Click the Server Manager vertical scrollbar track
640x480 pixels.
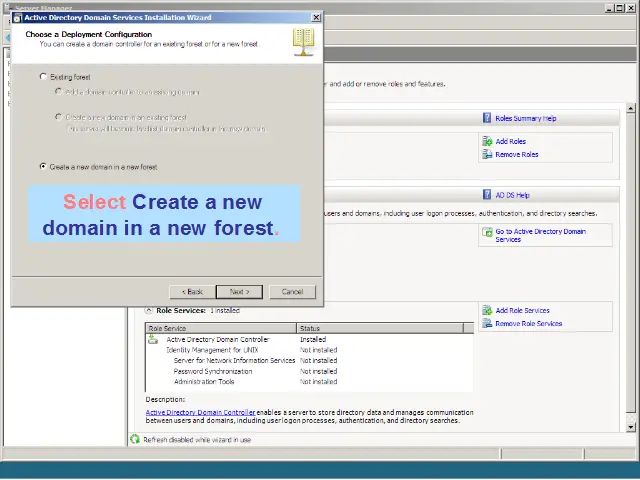click(631, 268)
